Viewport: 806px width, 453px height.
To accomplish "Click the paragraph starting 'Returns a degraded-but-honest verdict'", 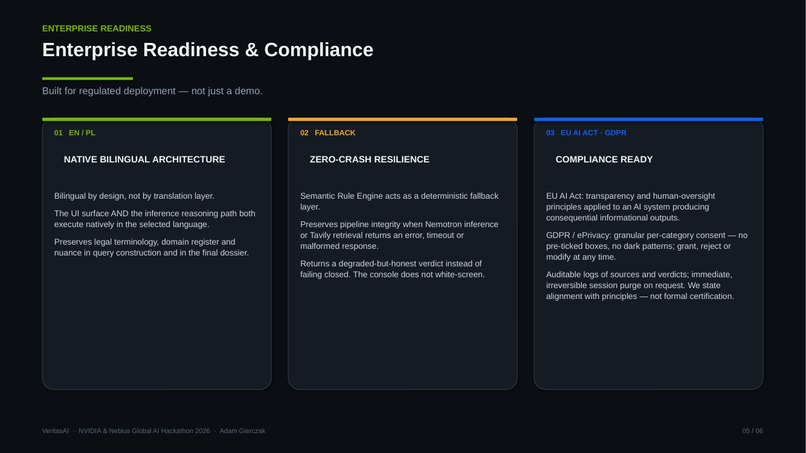I will click(392, 269).
